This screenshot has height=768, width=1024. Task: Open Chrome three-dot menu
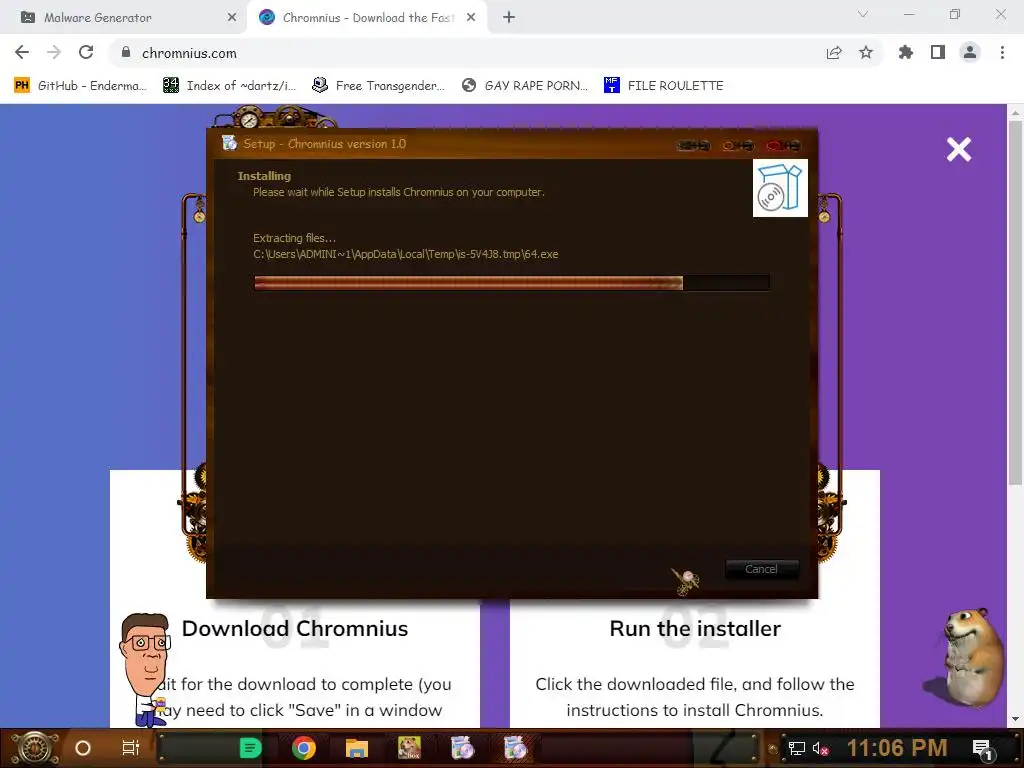1002,52
